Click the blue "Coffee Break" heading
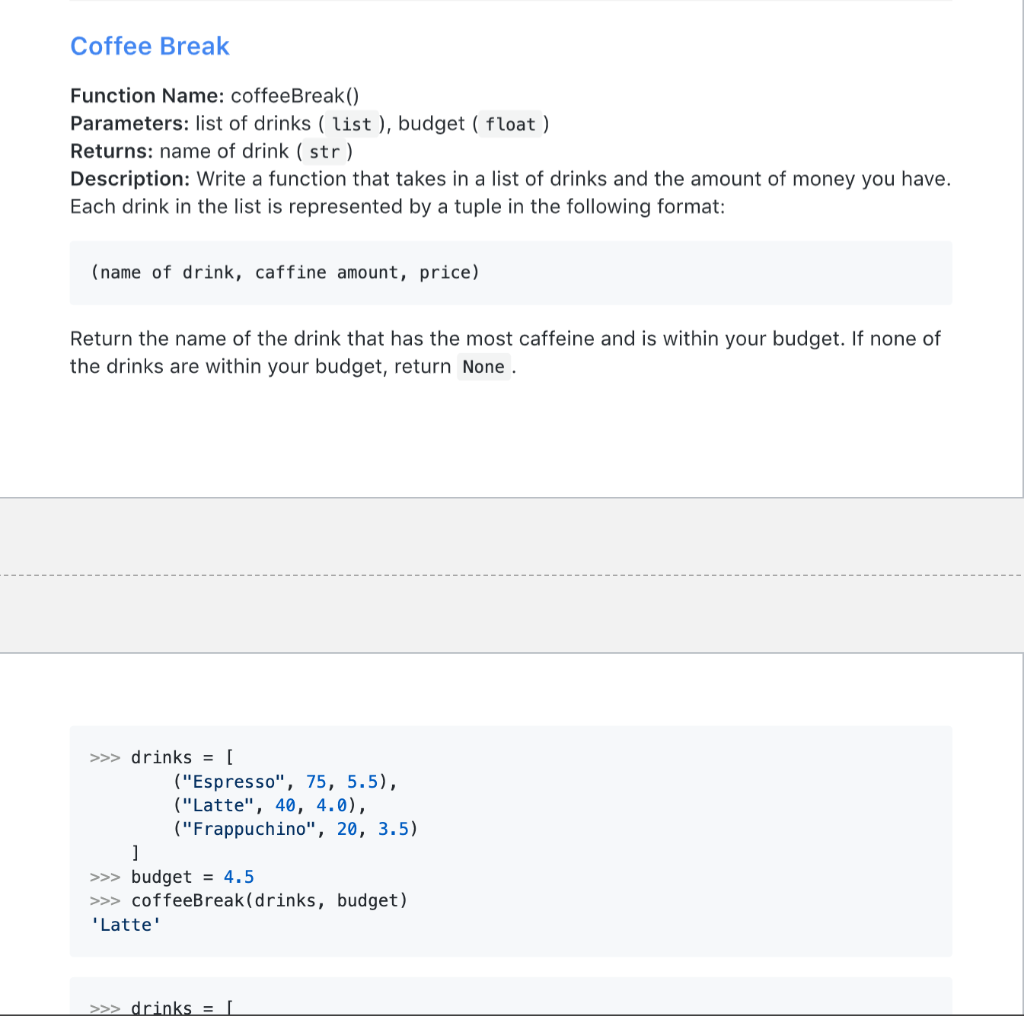The height and width of the screenshot is (1016, 1024). click(149, 46)
